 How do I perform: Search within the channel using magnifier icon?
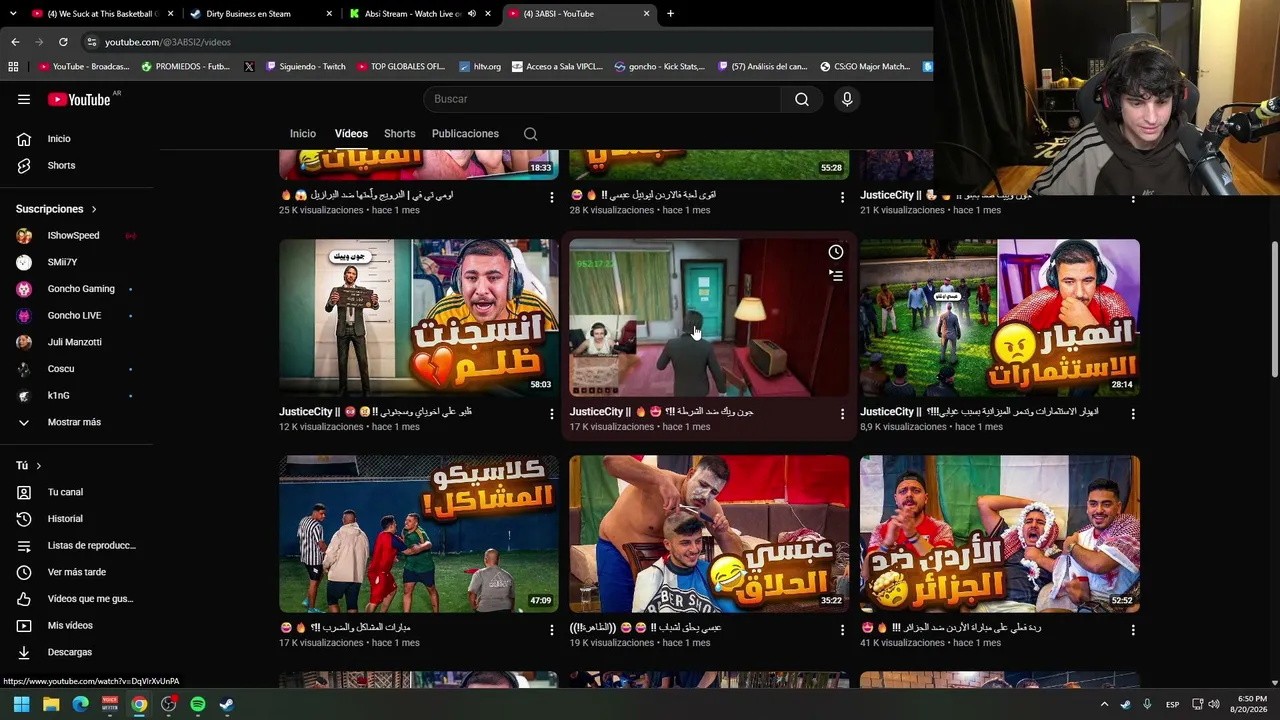[x=531, y=134]
